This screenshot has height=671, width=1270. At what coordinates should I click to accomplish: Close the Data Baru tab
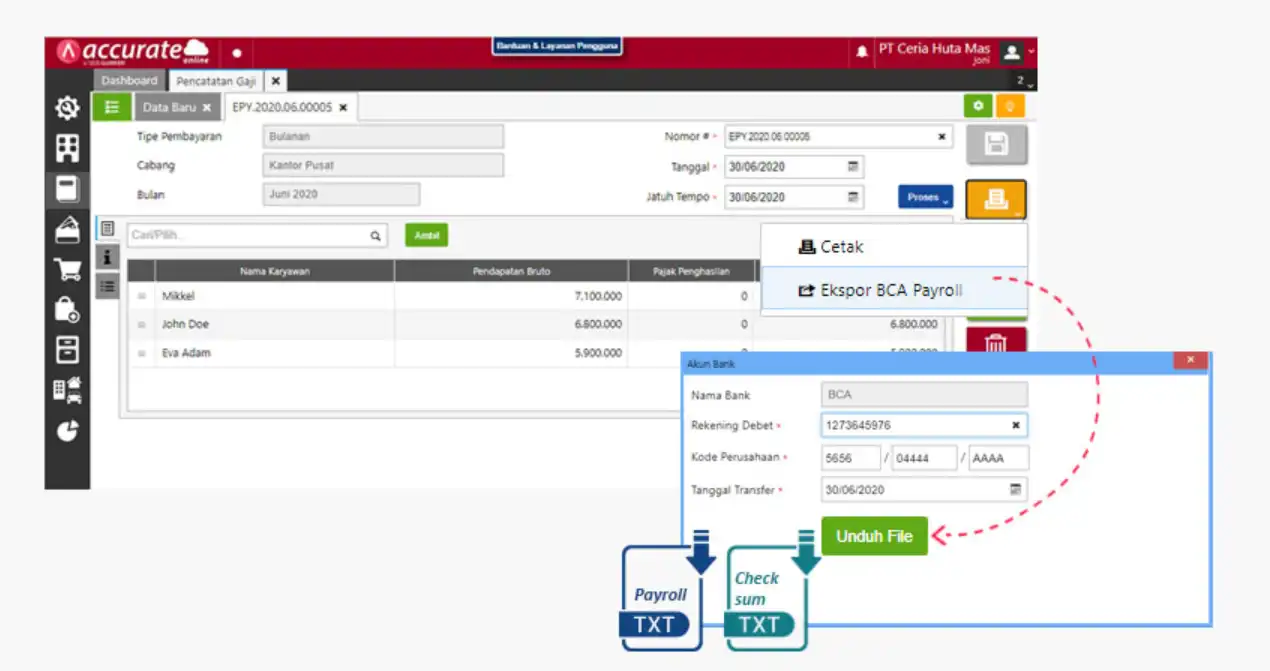pyautogui.click(x=207, y=107)
